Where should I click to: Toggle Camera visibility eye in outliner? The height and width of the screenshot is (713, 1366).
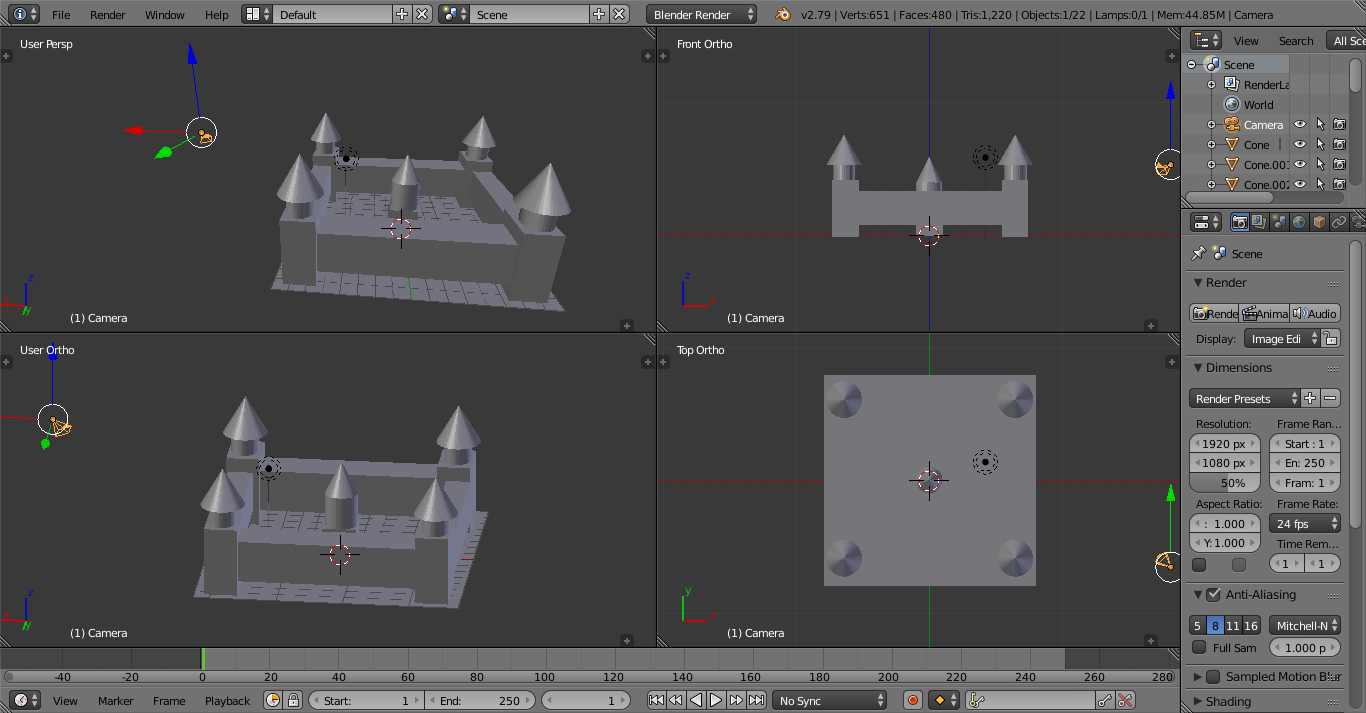point(1300,125)
